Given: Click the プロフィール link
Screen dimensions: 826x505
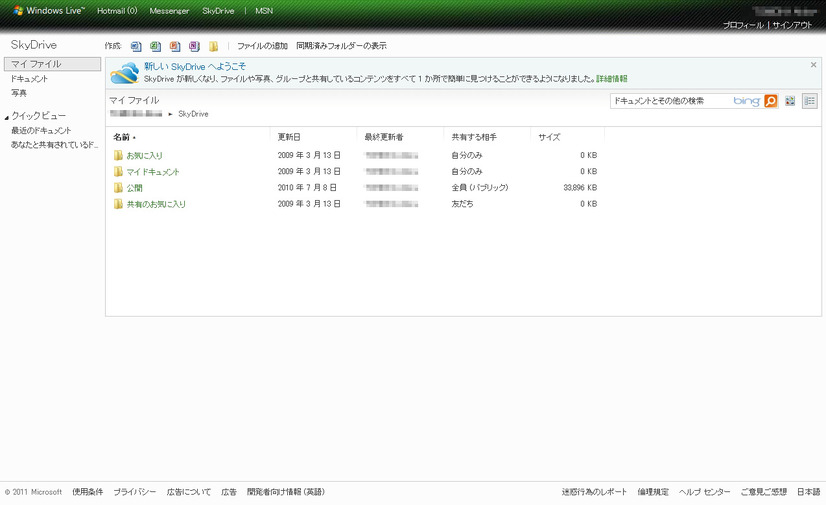Looking at the screenshot, I should point(743,25).
